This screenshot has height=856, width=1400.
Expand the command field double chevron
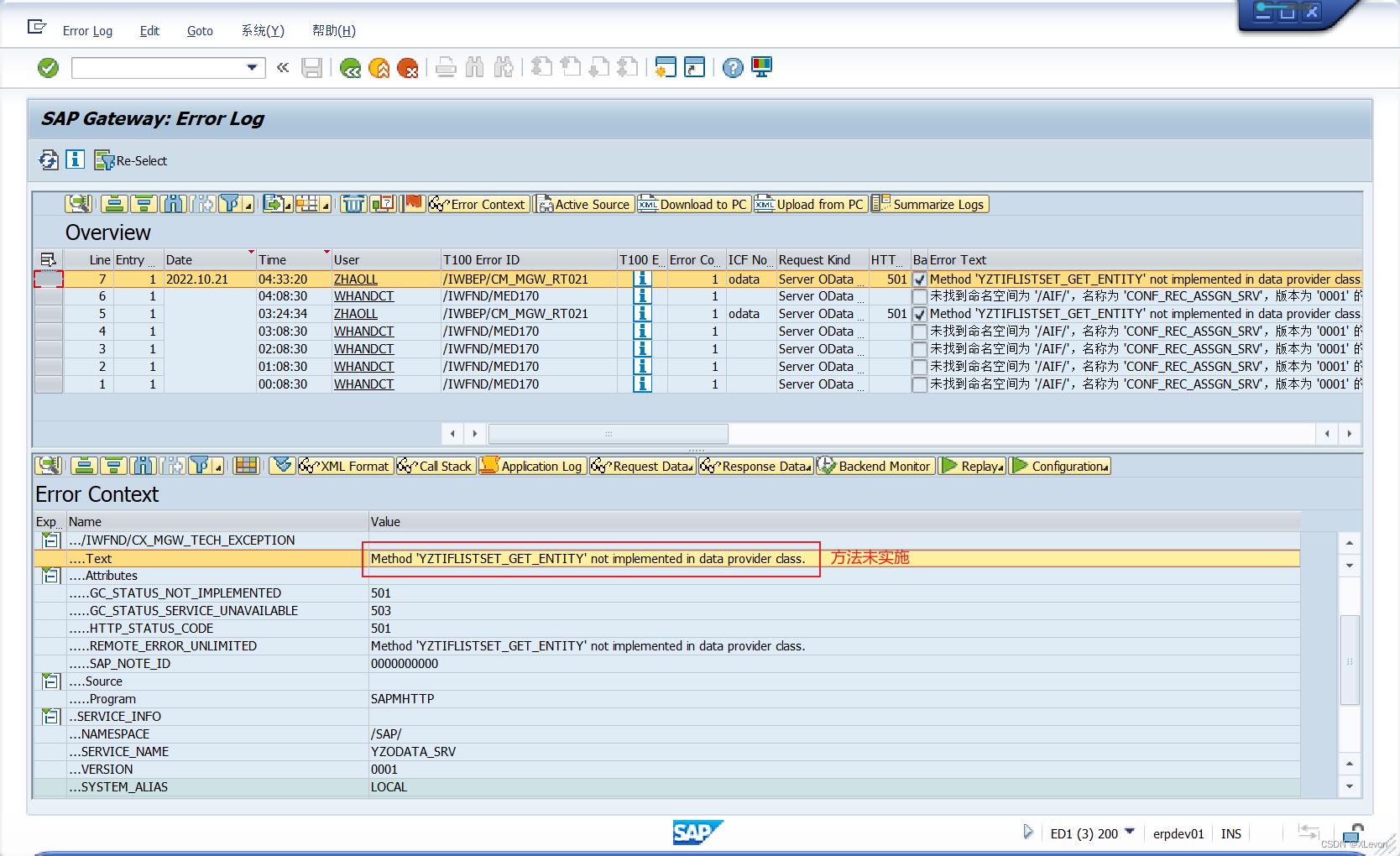pyautogui.click(x=283, y=68)
